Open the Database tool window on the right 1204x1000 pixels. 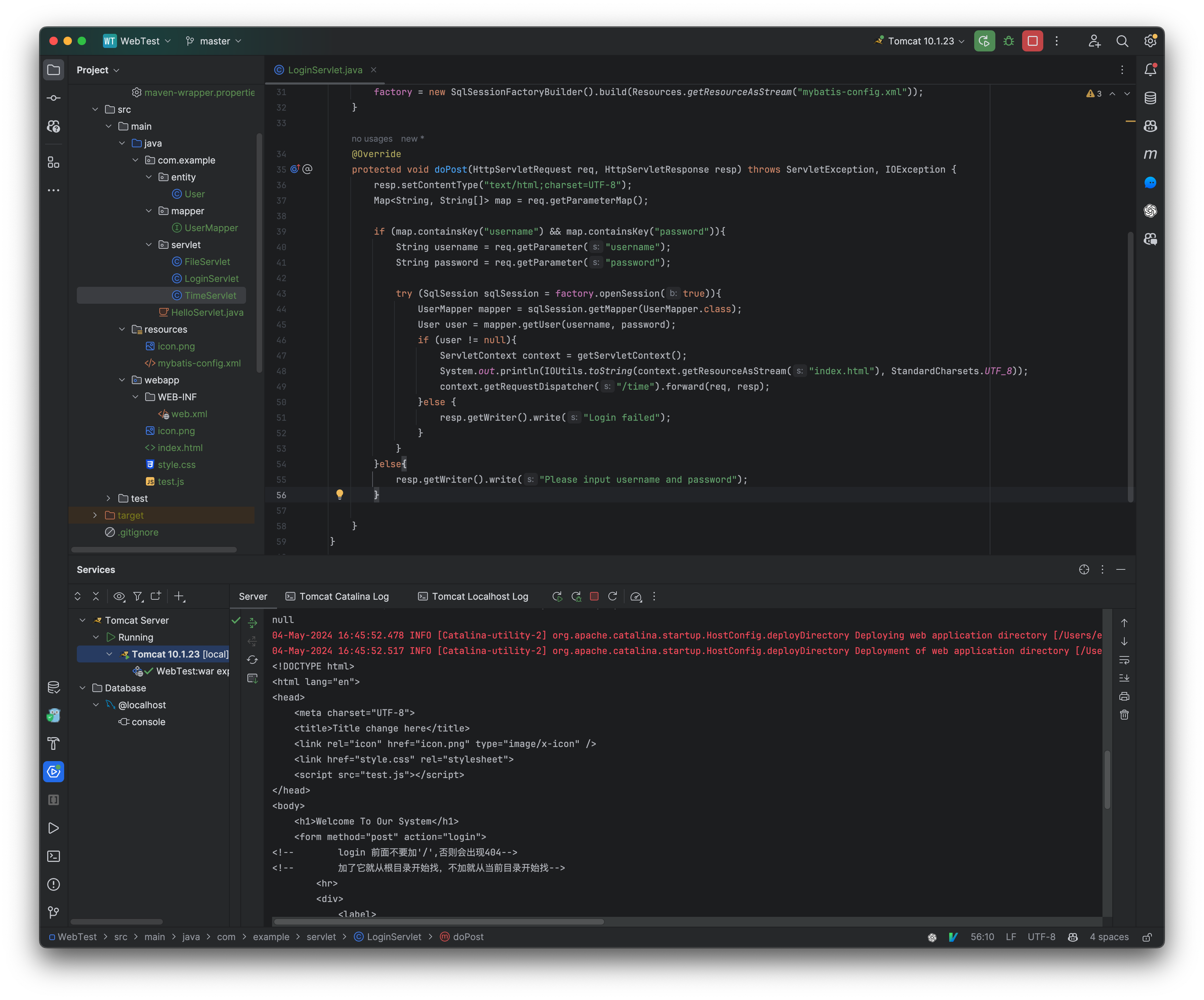pos(1150,98)
